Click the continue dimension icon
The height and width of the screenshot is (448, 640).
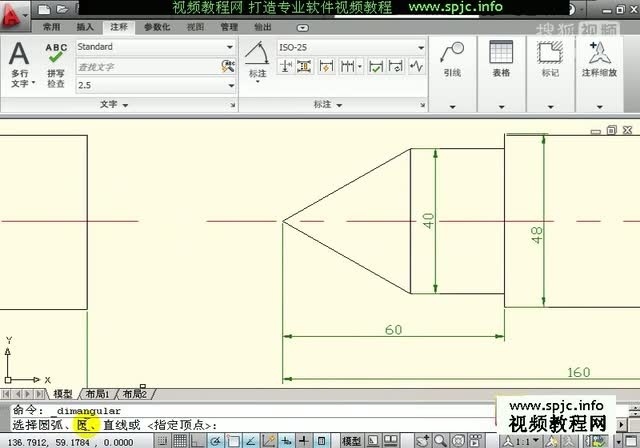(347, 66)
